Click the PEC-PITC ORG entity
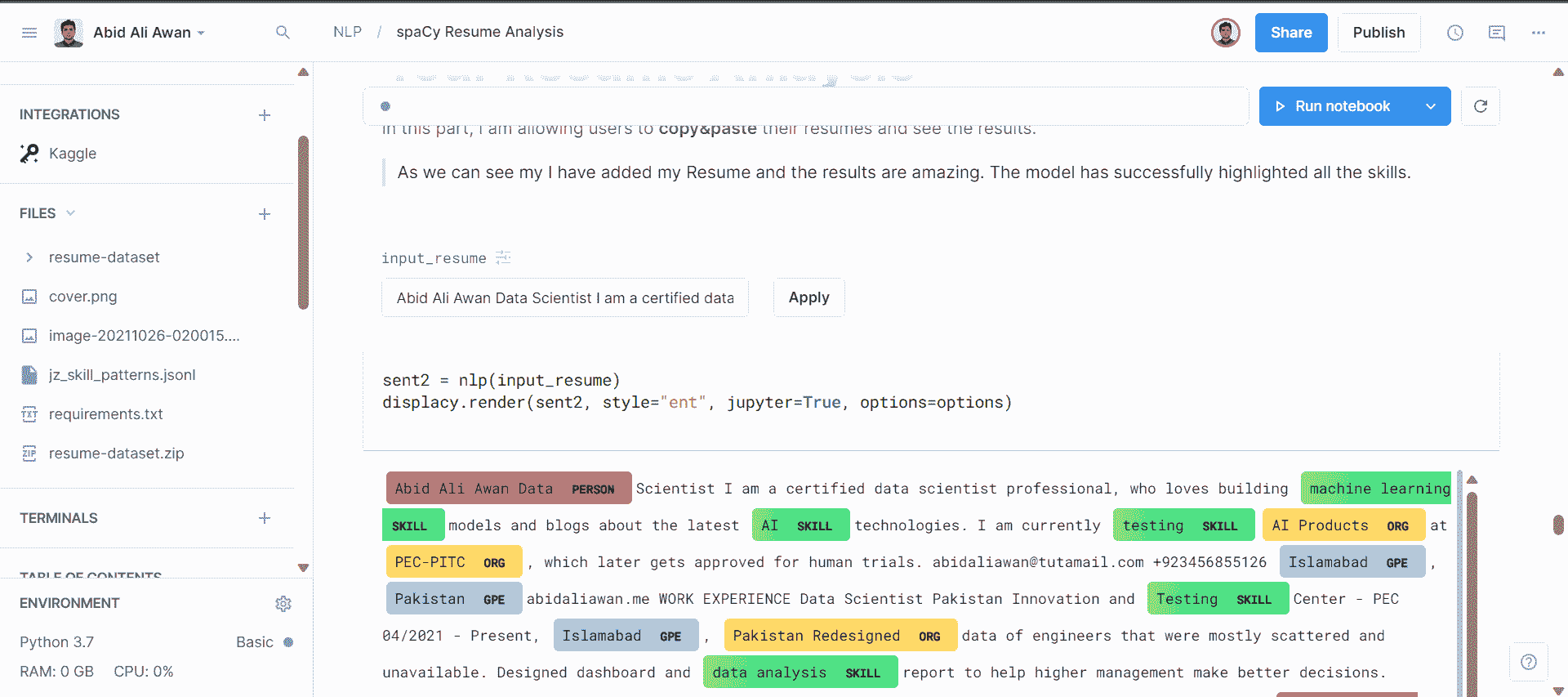This screenshot has width=1568, height=697. click(x=453, y=562)
